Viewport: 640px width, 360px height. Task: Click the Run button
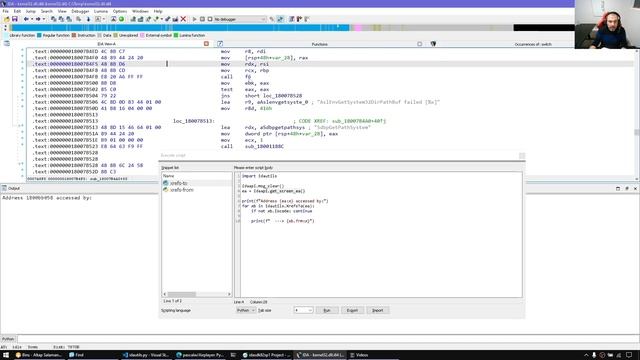click(x=327, y=310)
